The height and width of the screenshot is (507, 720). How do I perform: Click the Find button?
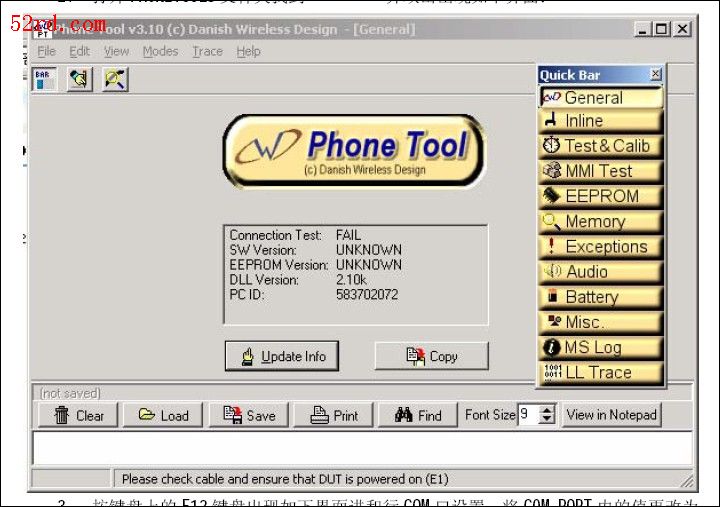tap(418, 415)
